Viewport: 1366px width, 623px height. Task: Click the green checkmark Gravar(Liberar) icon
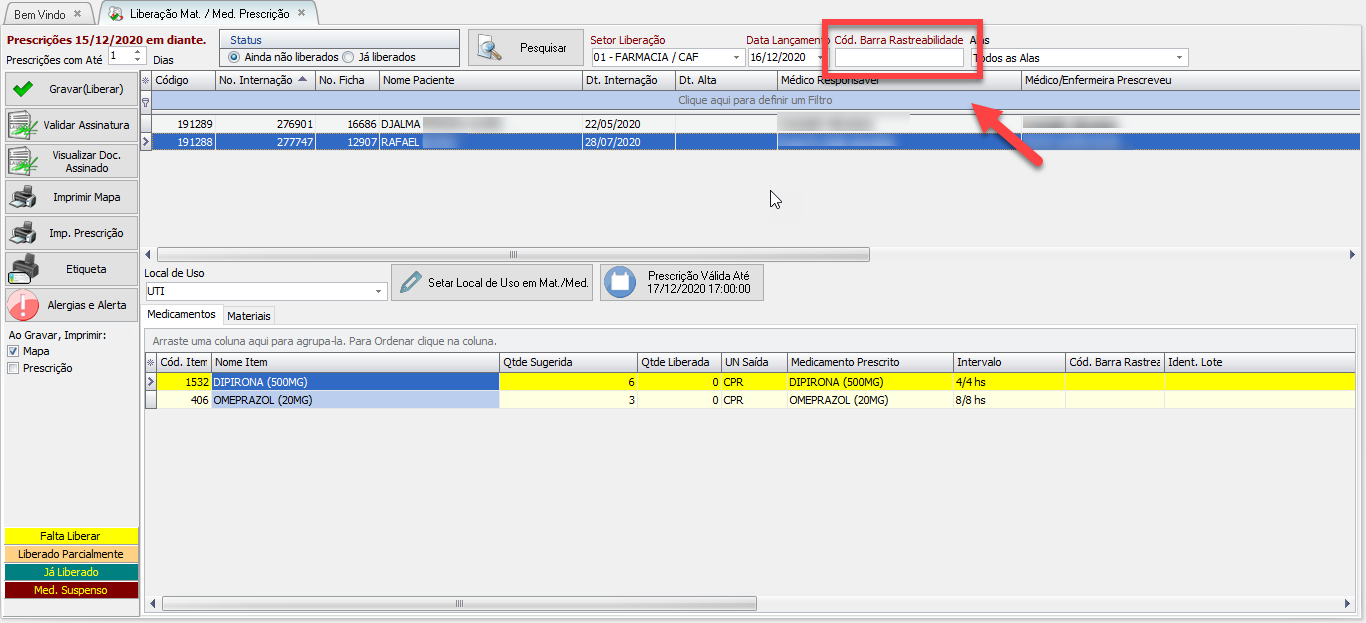[x=23, y=89]
